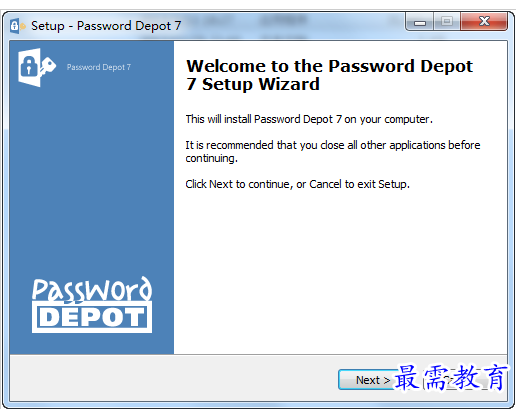Click the gray footer bar left of Next
The width and height of the screenshot is (516, 409).
pos(173,378)
